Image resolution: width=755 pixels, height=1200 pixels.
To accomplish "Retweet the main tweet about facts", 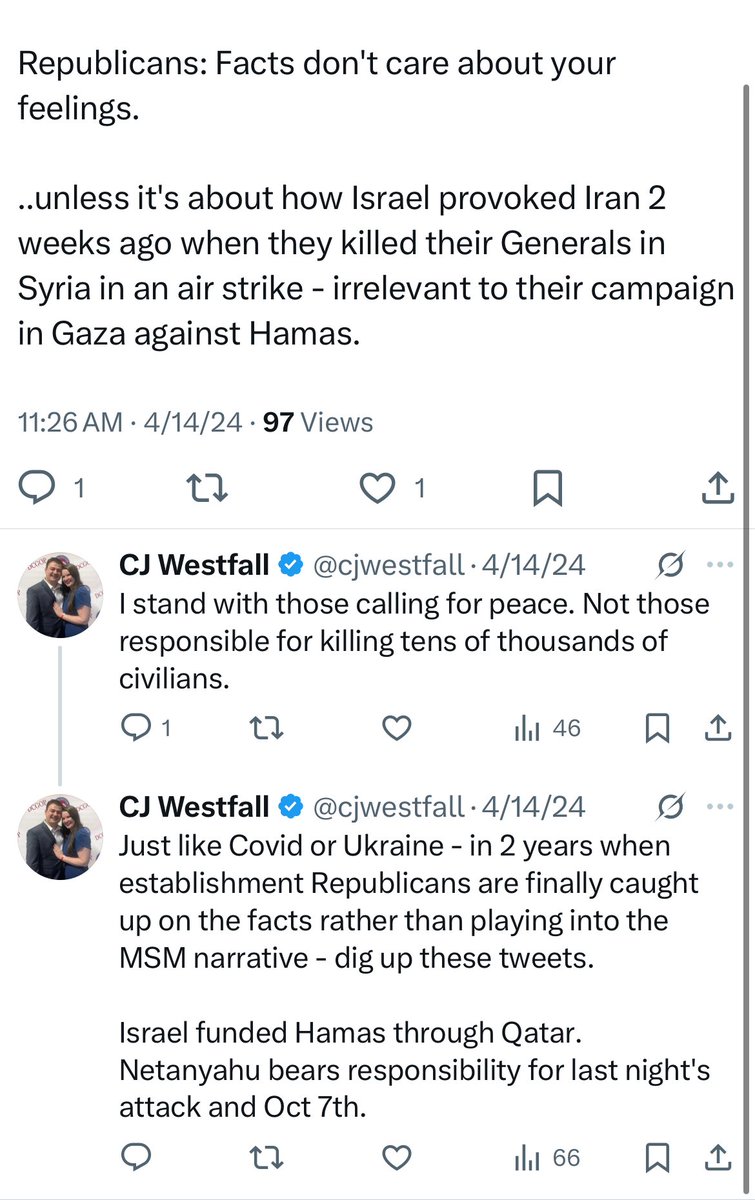I will point(210,487).
